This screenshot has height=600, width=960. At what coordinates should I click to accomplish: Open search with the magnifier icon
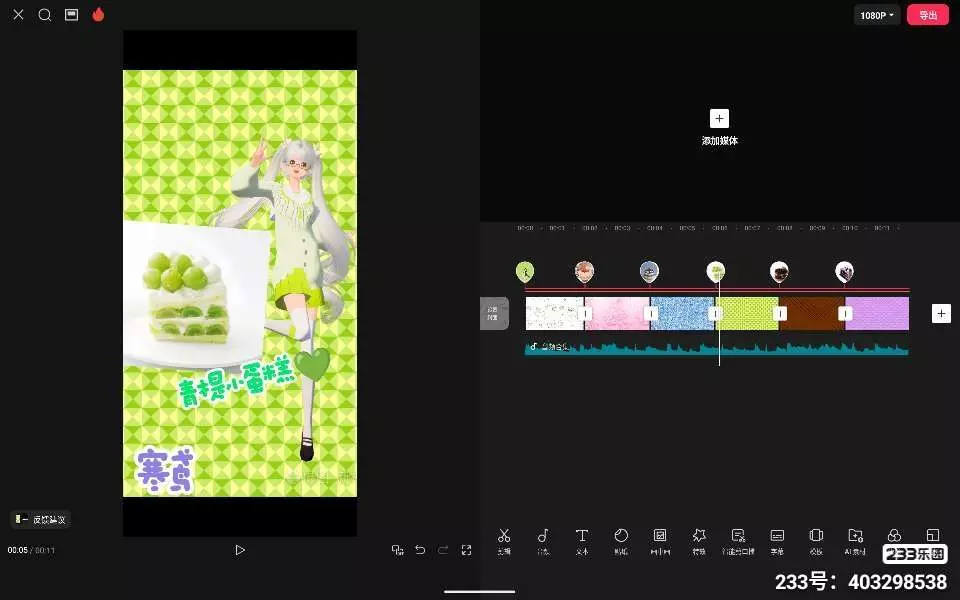pyautogui.click(x=45, y=15)
